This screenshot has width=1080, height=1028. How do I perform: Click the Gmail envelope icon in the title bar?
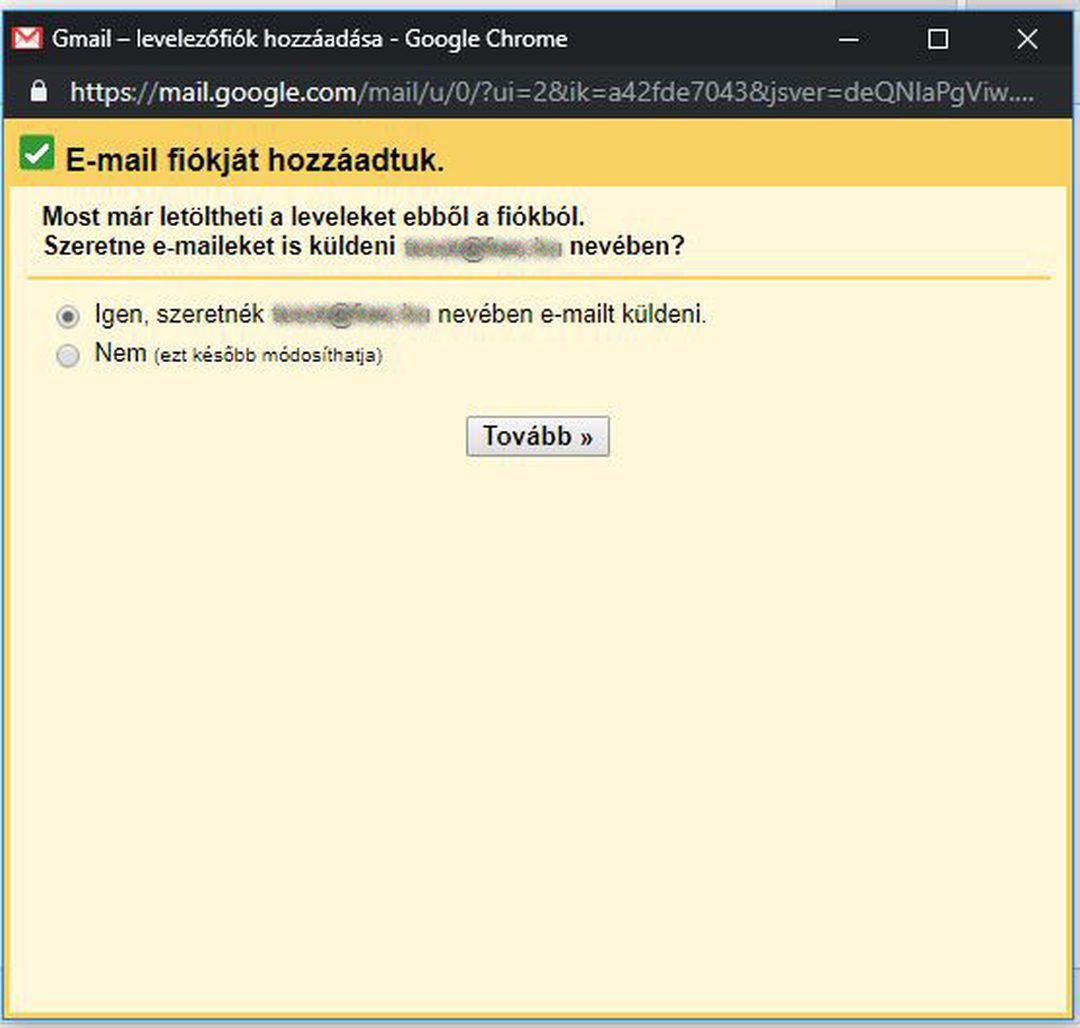coord(28,38)
